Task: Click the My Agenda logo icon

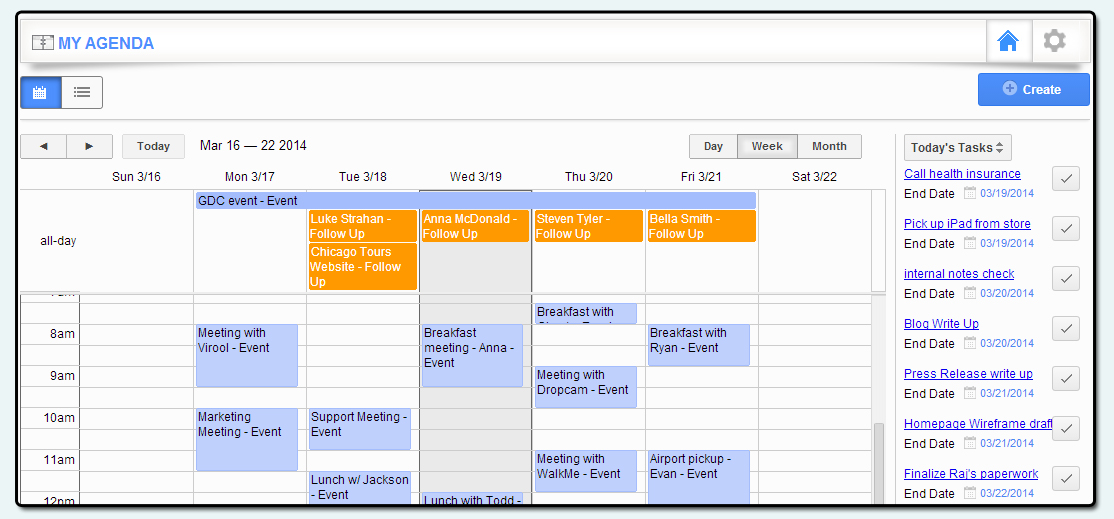Action: (x=42, y=43)
